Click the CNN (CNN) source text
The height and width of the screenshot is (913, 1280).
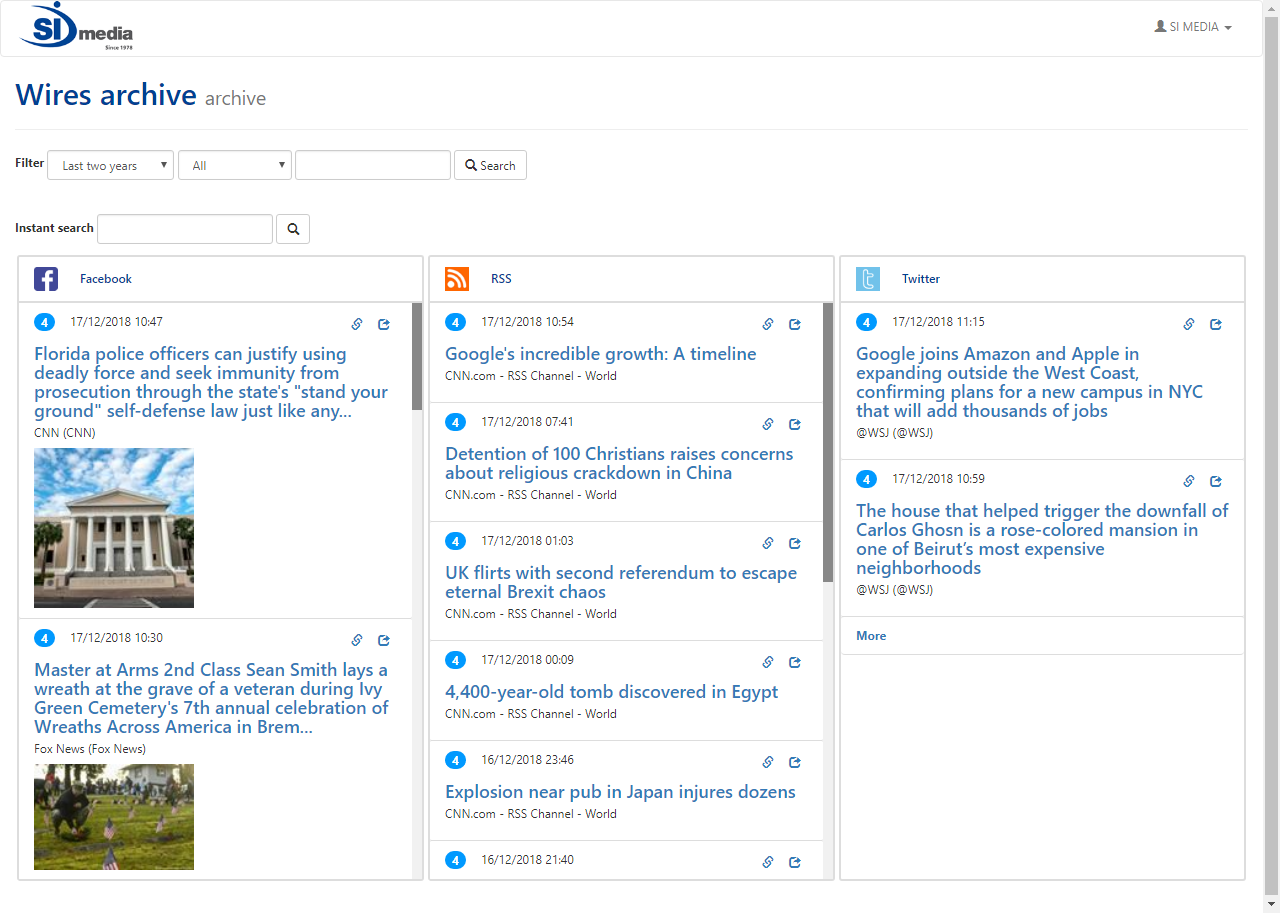(x=65, y=433)
